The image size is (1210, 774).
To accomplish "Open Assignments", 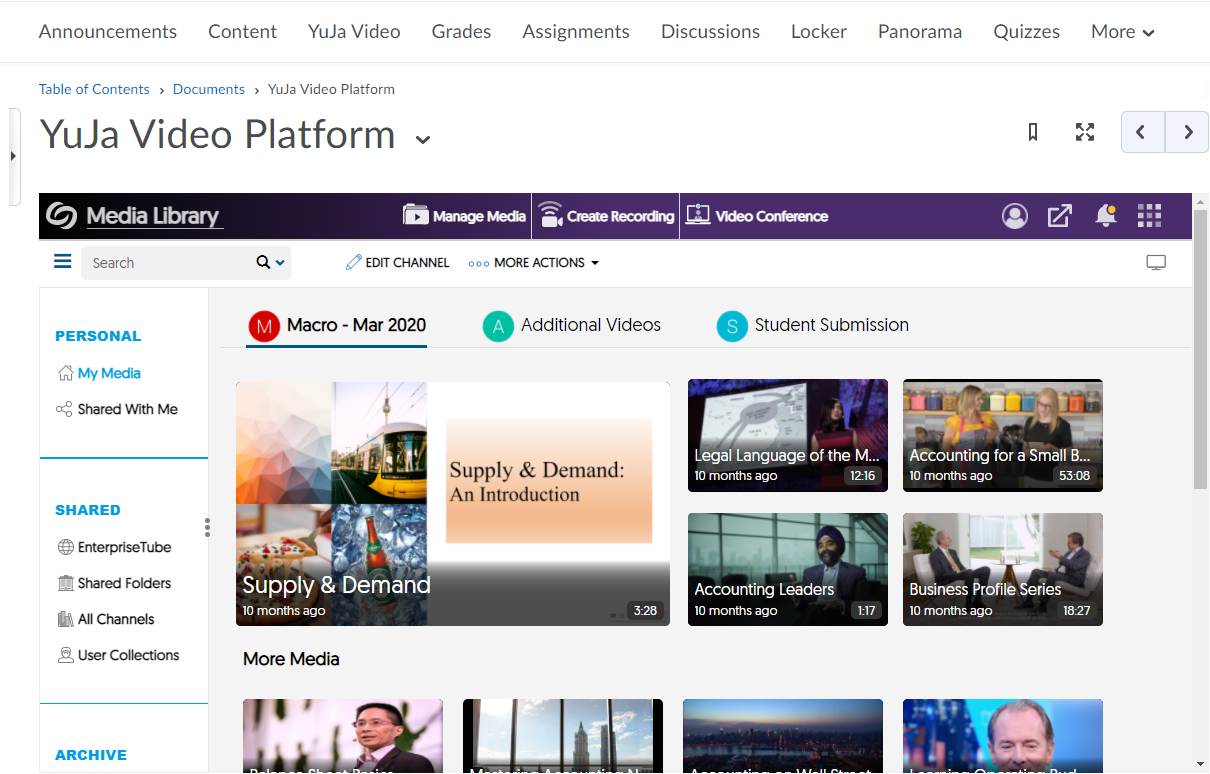I will pyautogui.click(x=576, y=32).
